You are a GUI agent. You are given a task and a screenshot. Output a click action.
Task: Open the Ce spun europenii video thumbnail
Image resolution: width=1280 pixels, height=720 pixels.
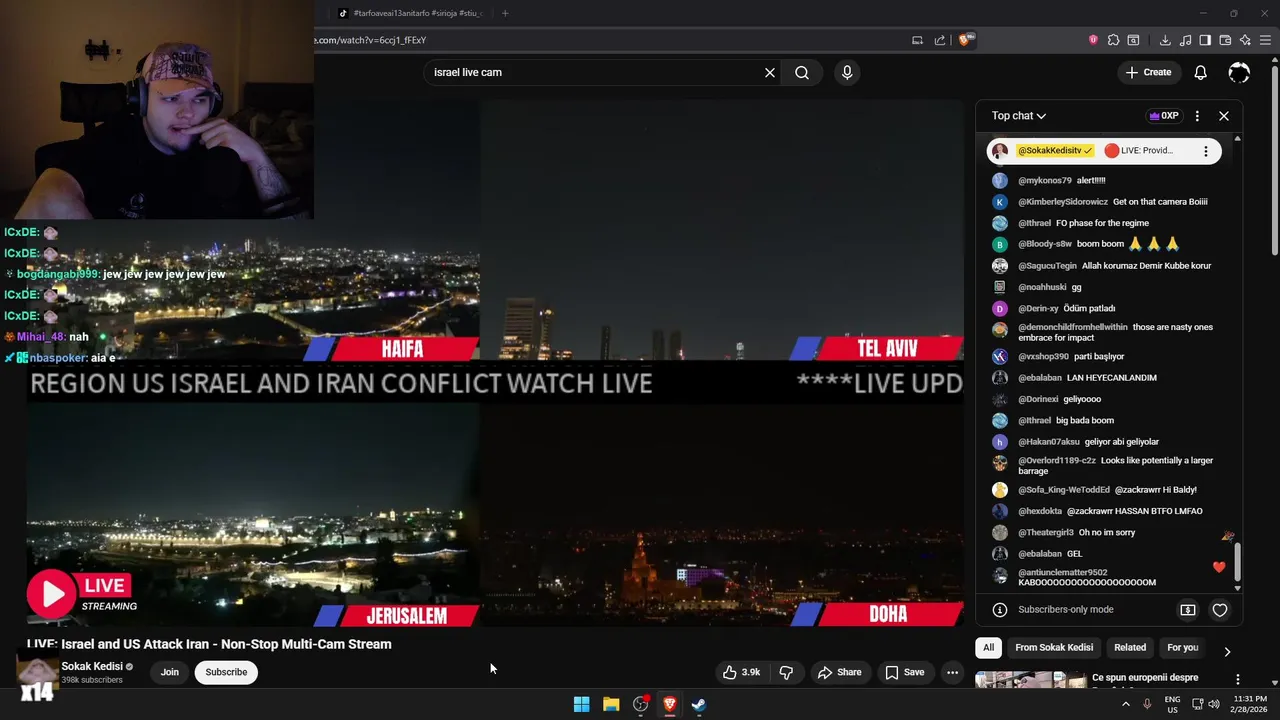click(x=1031, y=681)
